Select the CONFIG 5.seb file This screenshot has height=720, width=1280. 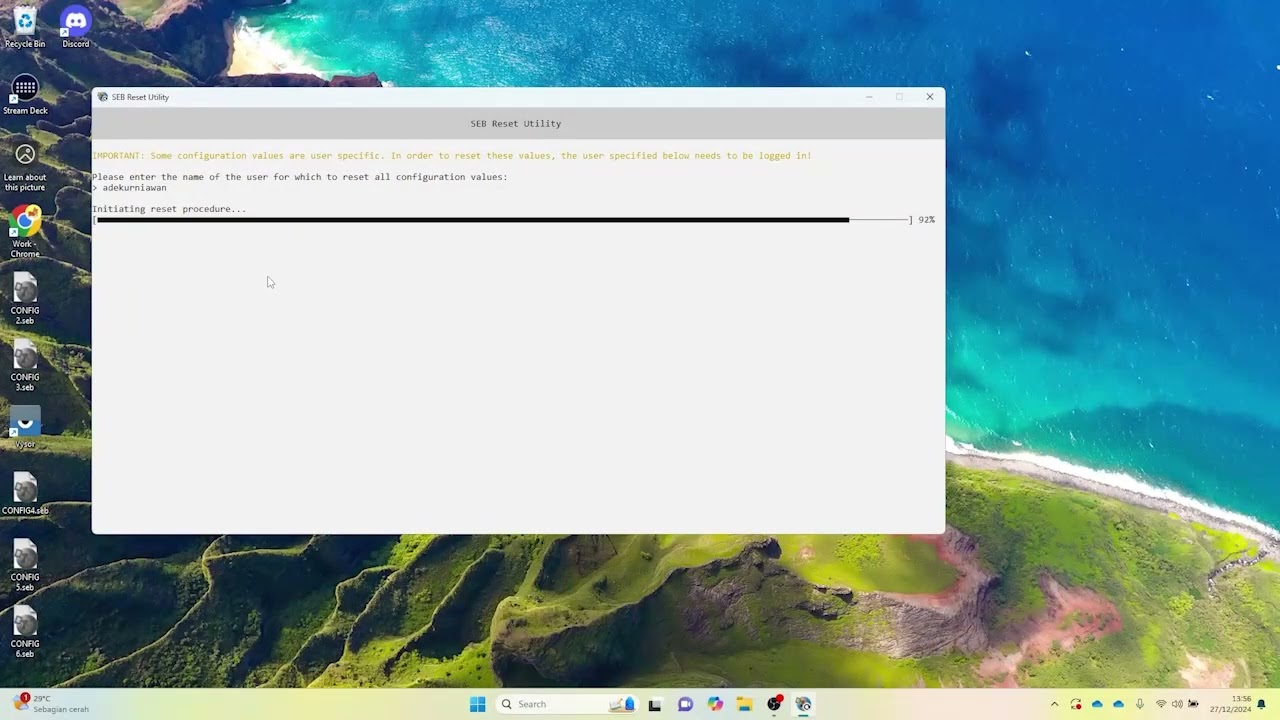pos(25,566)
